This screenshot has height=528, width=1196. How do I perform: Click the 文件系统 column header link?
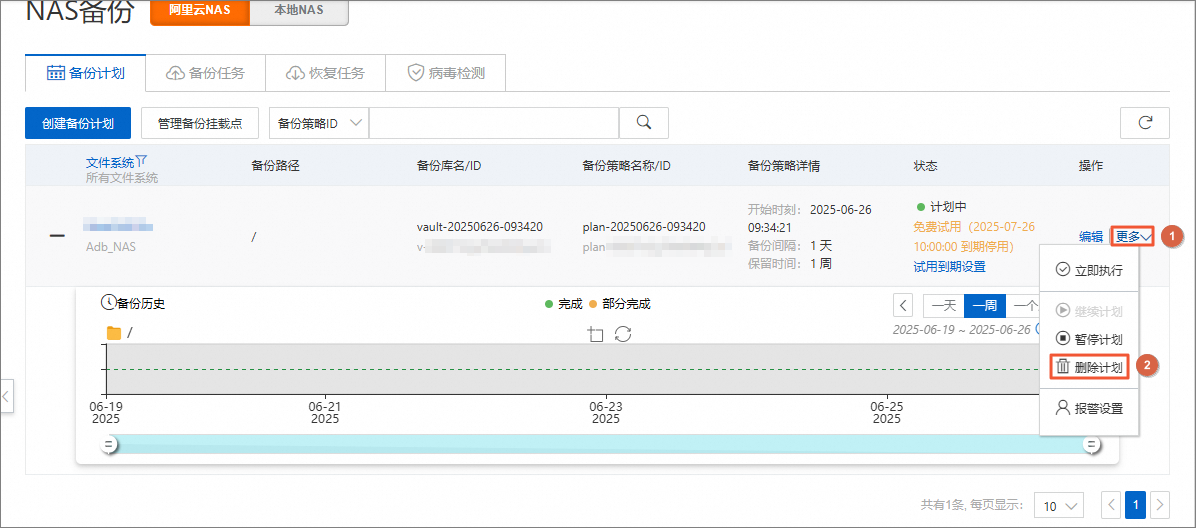pyautogui.click(x=110, y=163)
